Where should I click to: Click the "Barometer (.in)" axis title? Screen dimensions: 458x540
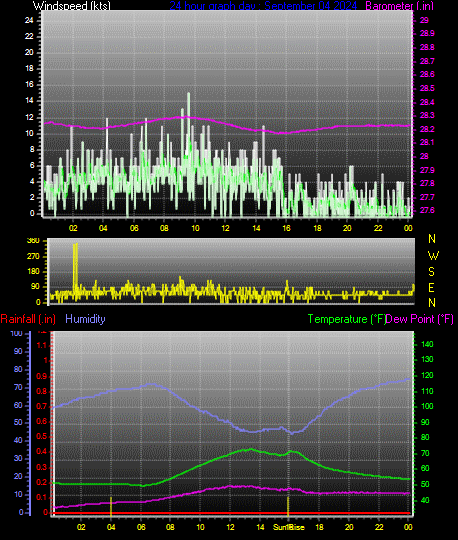(399, 6)
